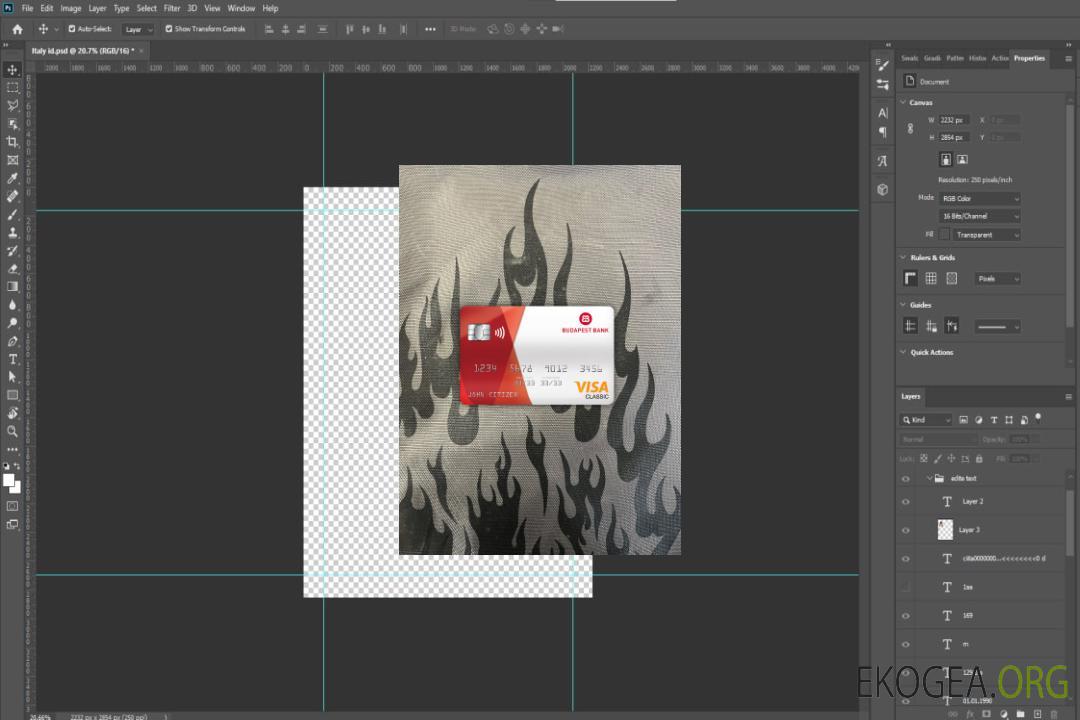Select the Crop tool in the toolbar
Image resolution: width=1080 pixels, height=720 pixels.
click(13, 142)
